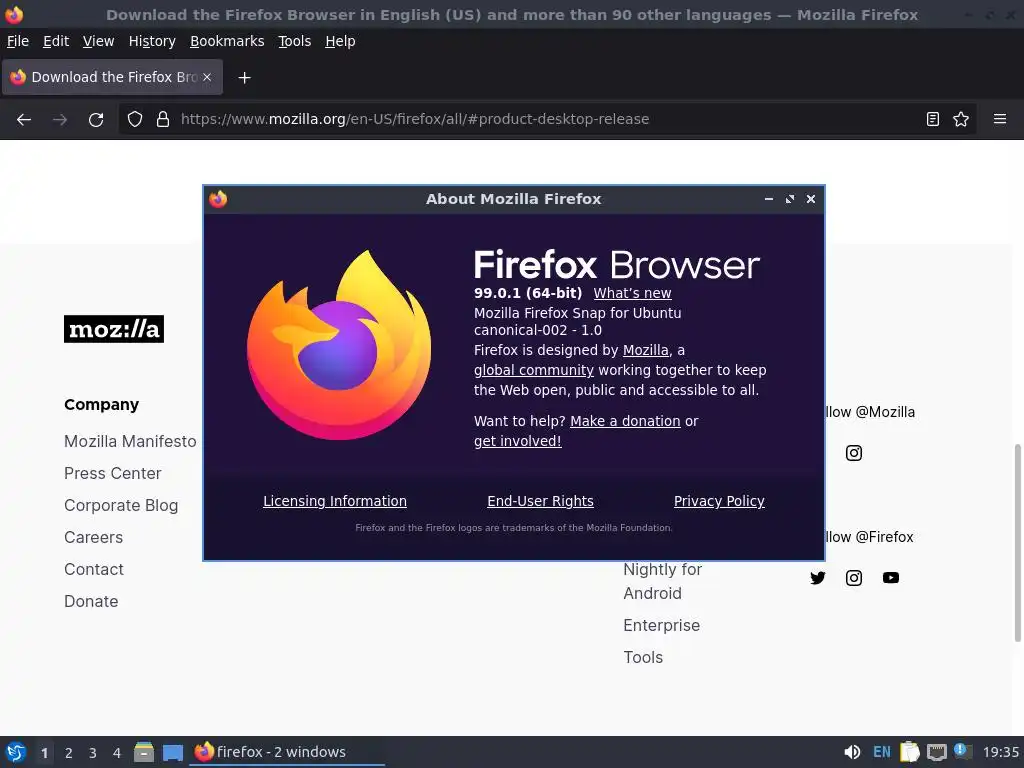Open Firefox's YouTube icon
This screenshot has width=1024, height=768.
pos(891,578)
